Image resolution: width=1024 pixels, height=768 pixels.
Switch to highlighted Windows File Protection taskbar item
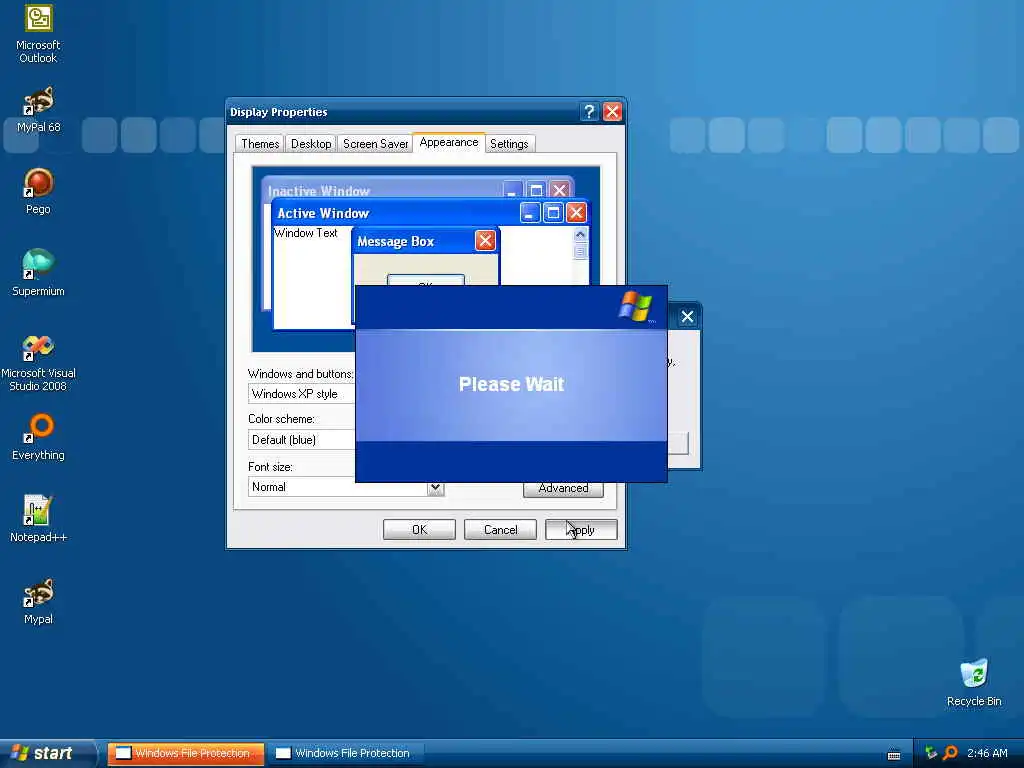tap(185, 753)
